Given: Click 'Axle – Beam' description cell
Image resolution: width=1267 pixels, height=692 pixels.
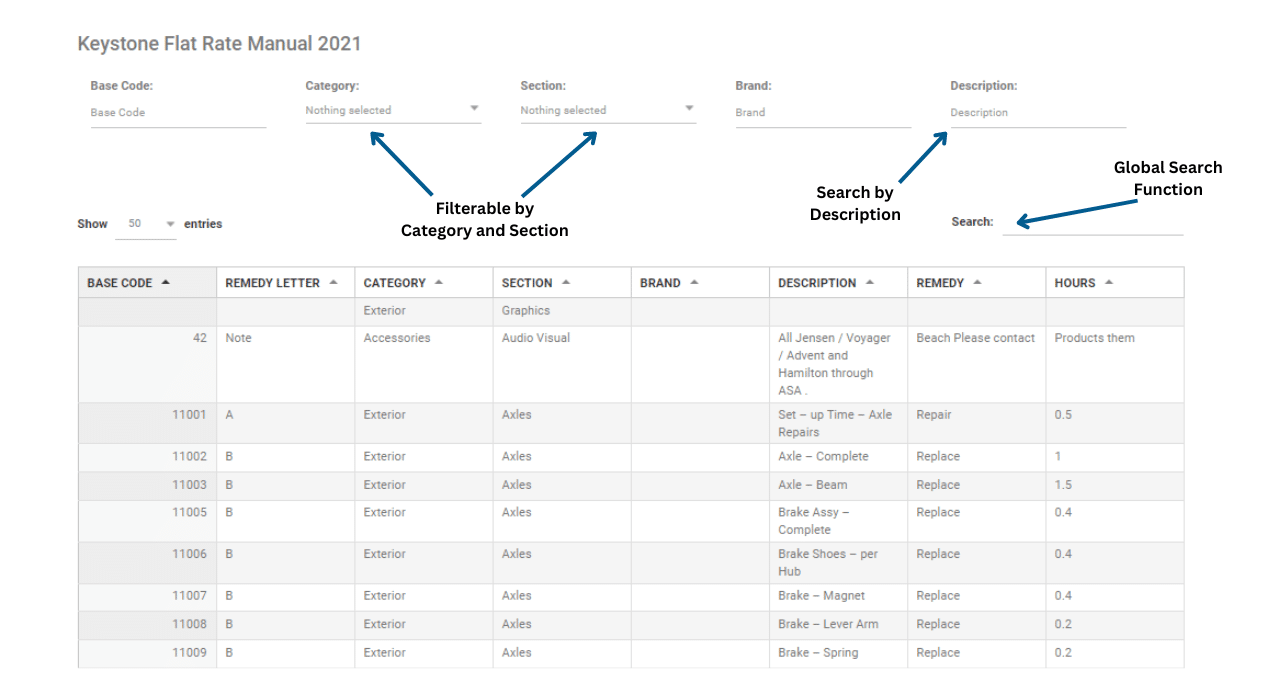Looking at the screenshot, I should click(838, 485).
